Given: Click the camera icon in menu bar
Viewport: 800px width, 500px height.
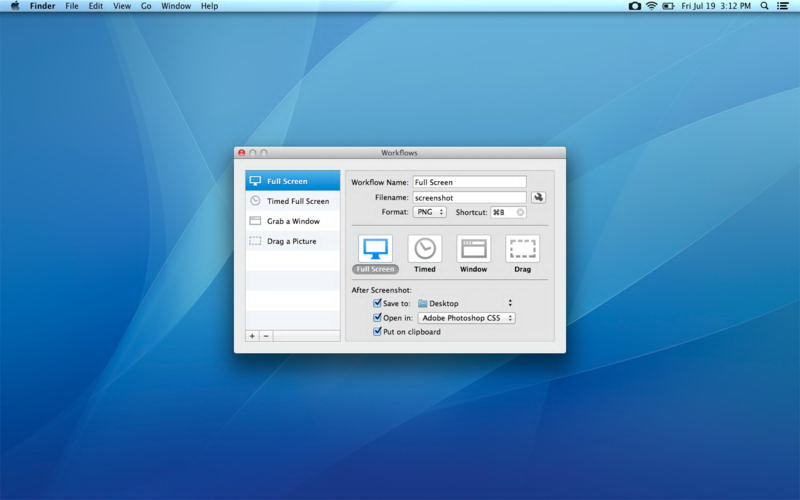Looking at the screenshot, I should [634, 6].
